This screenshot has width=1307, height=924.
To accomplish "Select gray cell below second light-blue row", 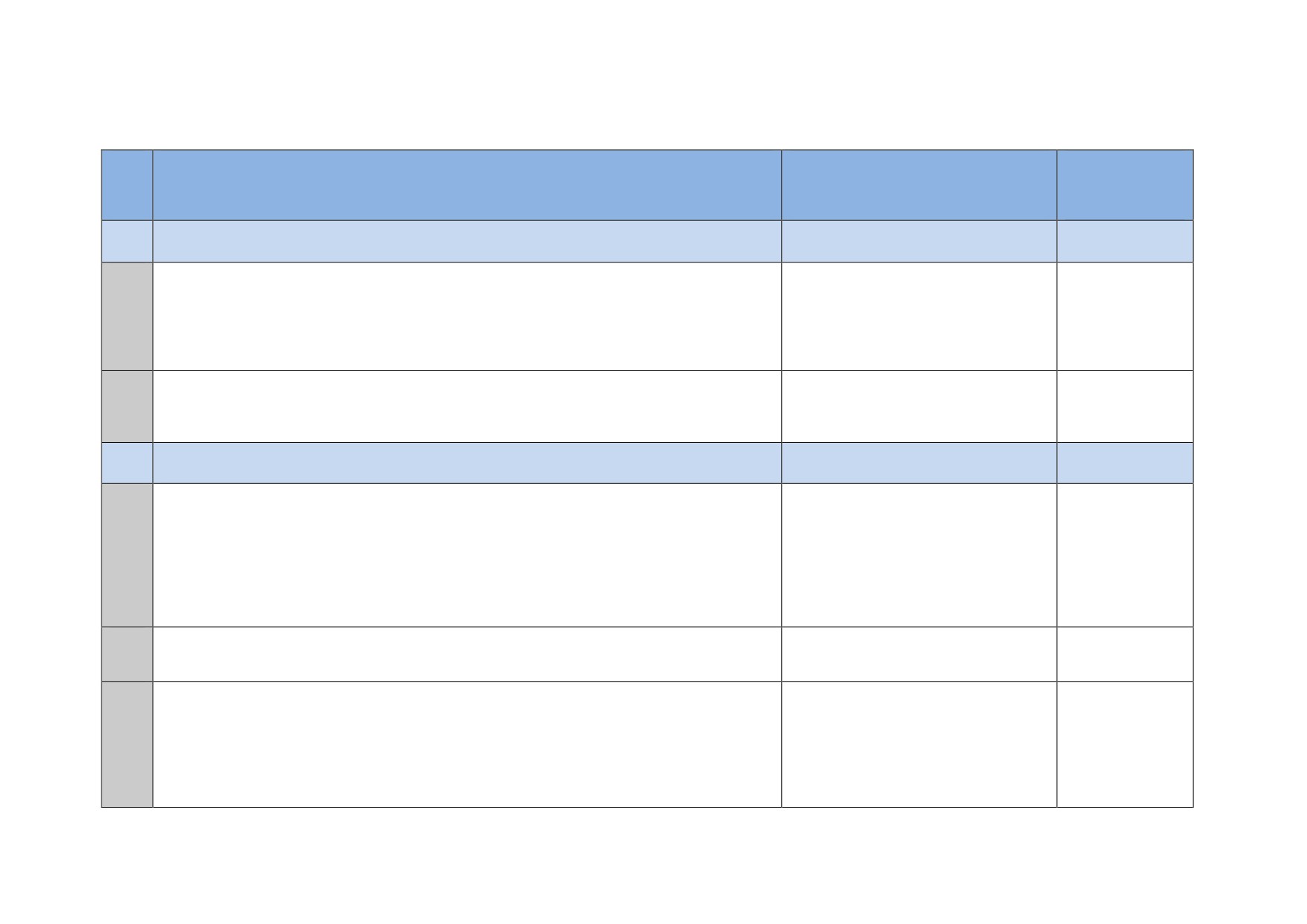I will pos(127,556).
